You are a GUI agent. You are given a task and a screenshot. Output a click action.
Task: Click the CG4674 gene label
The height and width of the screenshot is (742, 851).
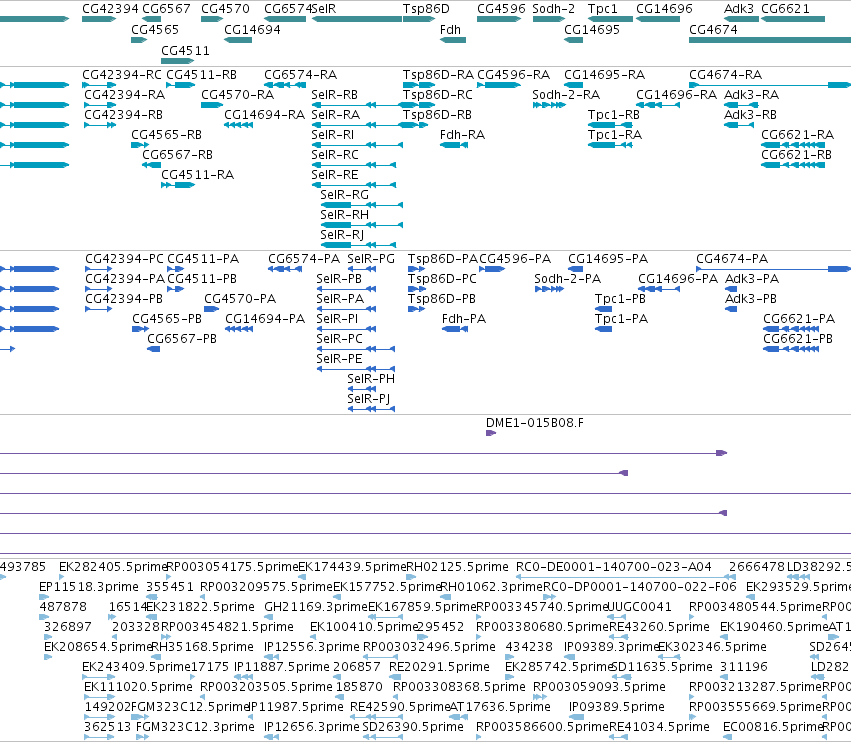tap(713, 29)
